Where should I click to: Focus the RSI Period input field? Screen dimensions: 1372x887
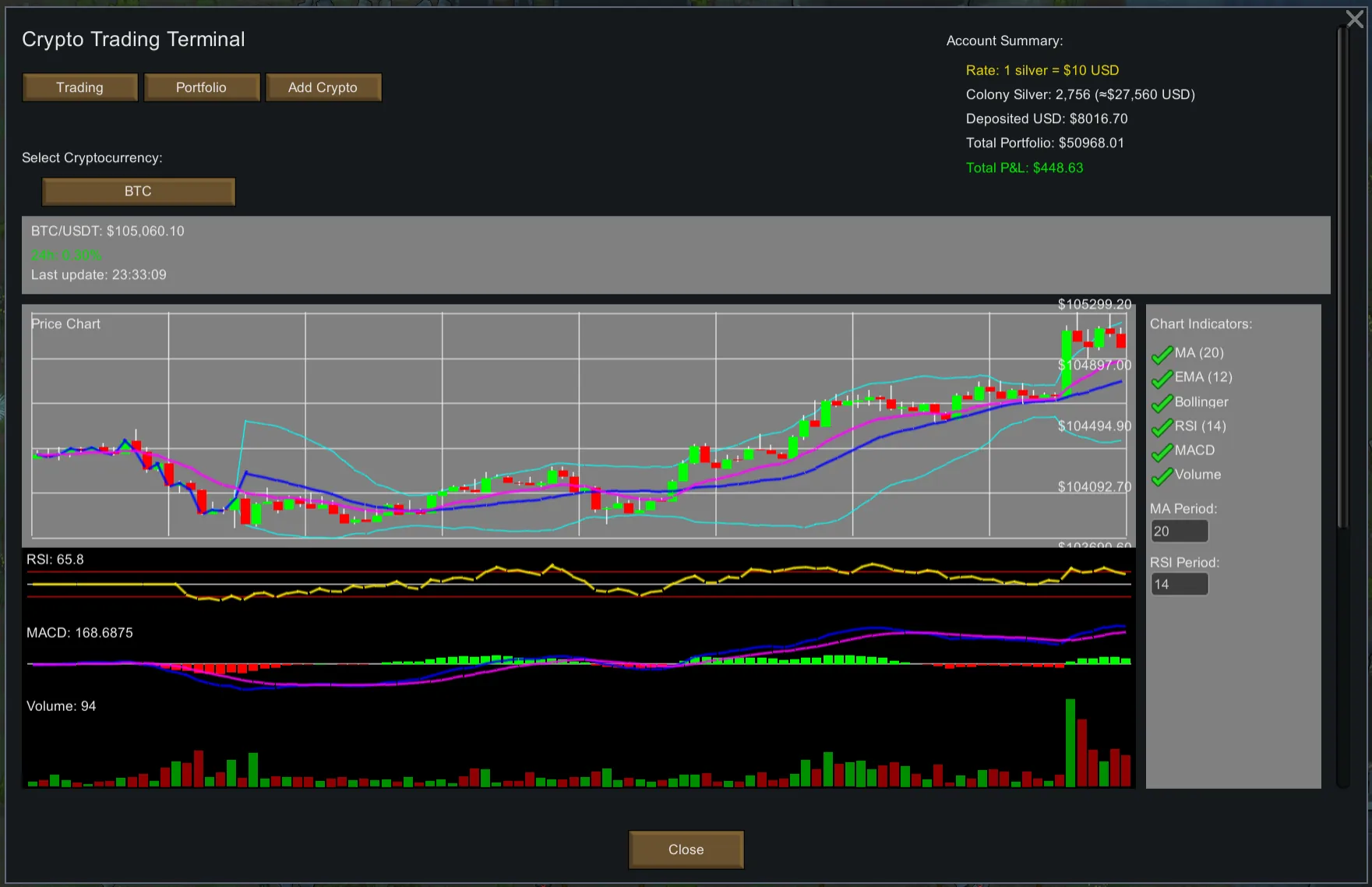(x=1179, y=585)
